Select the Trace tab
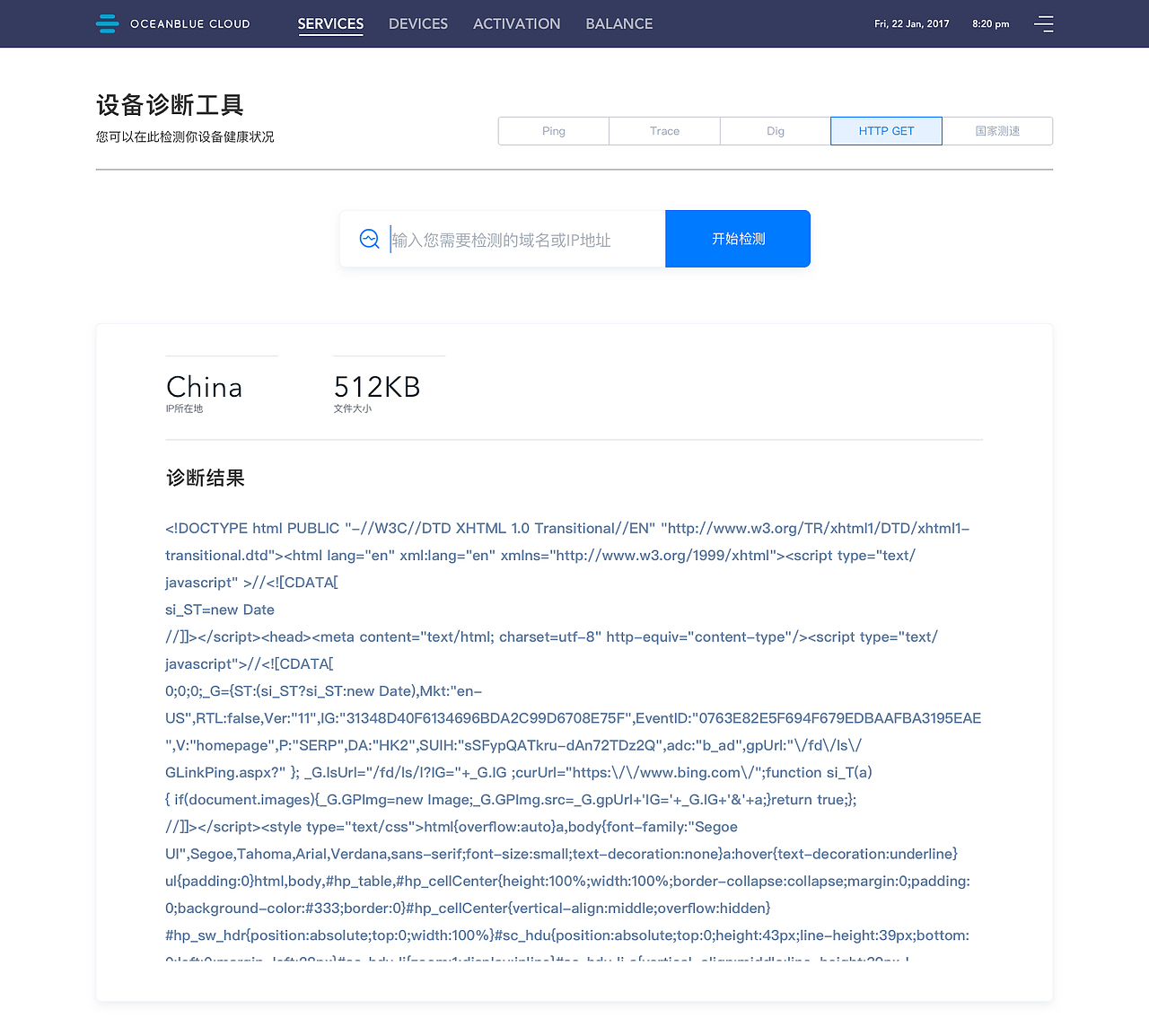1149x1036 pixels. pos(664,131)
